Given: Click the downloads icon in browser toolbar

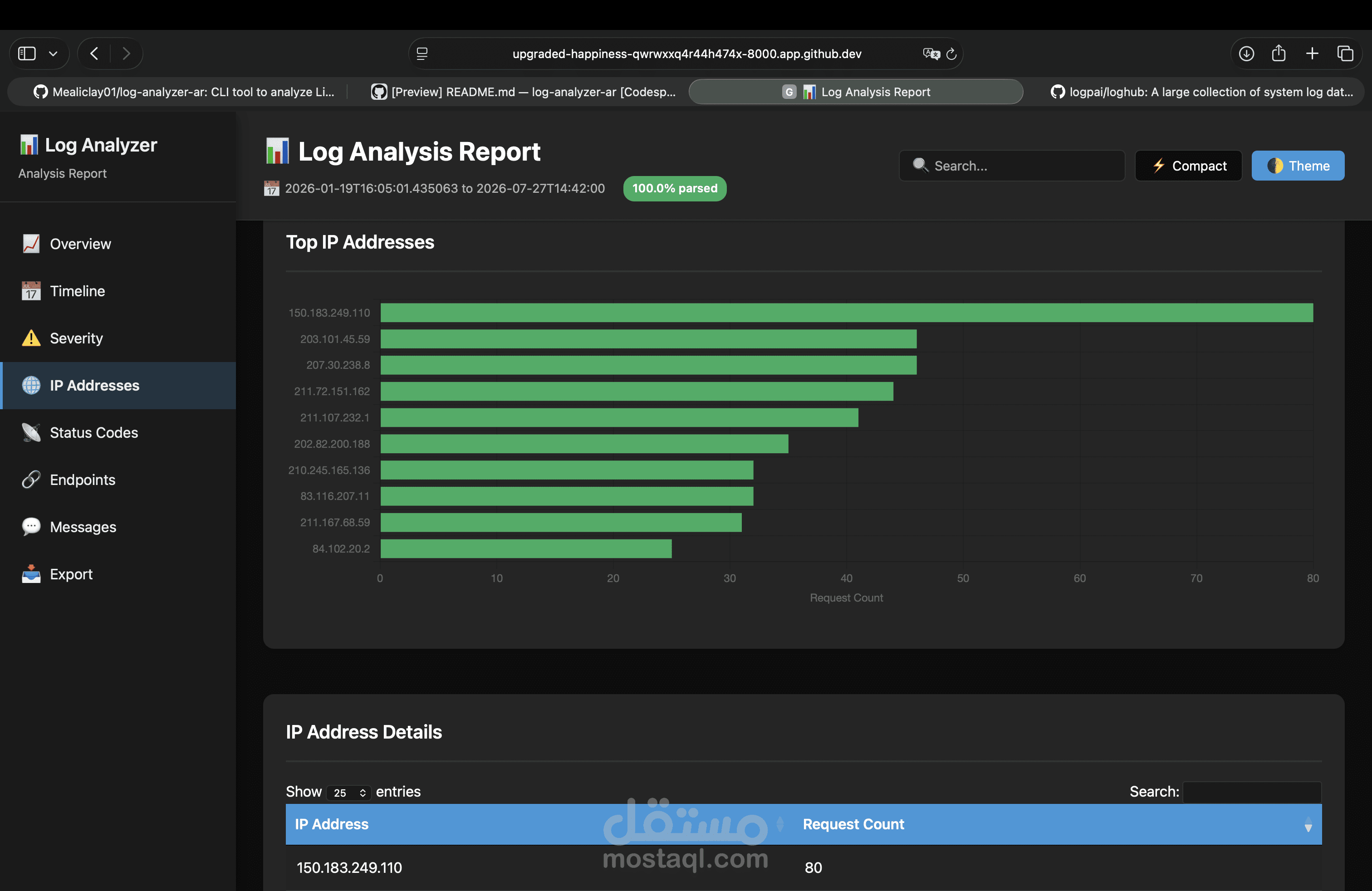Looking at the screenshot, I should point(1246,54).
